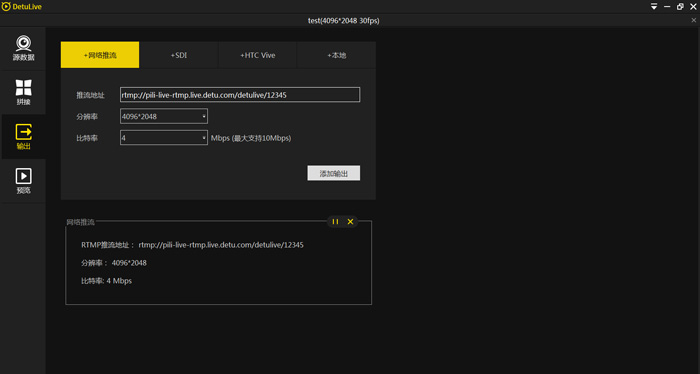Pause the network stream output

point(335,221)
